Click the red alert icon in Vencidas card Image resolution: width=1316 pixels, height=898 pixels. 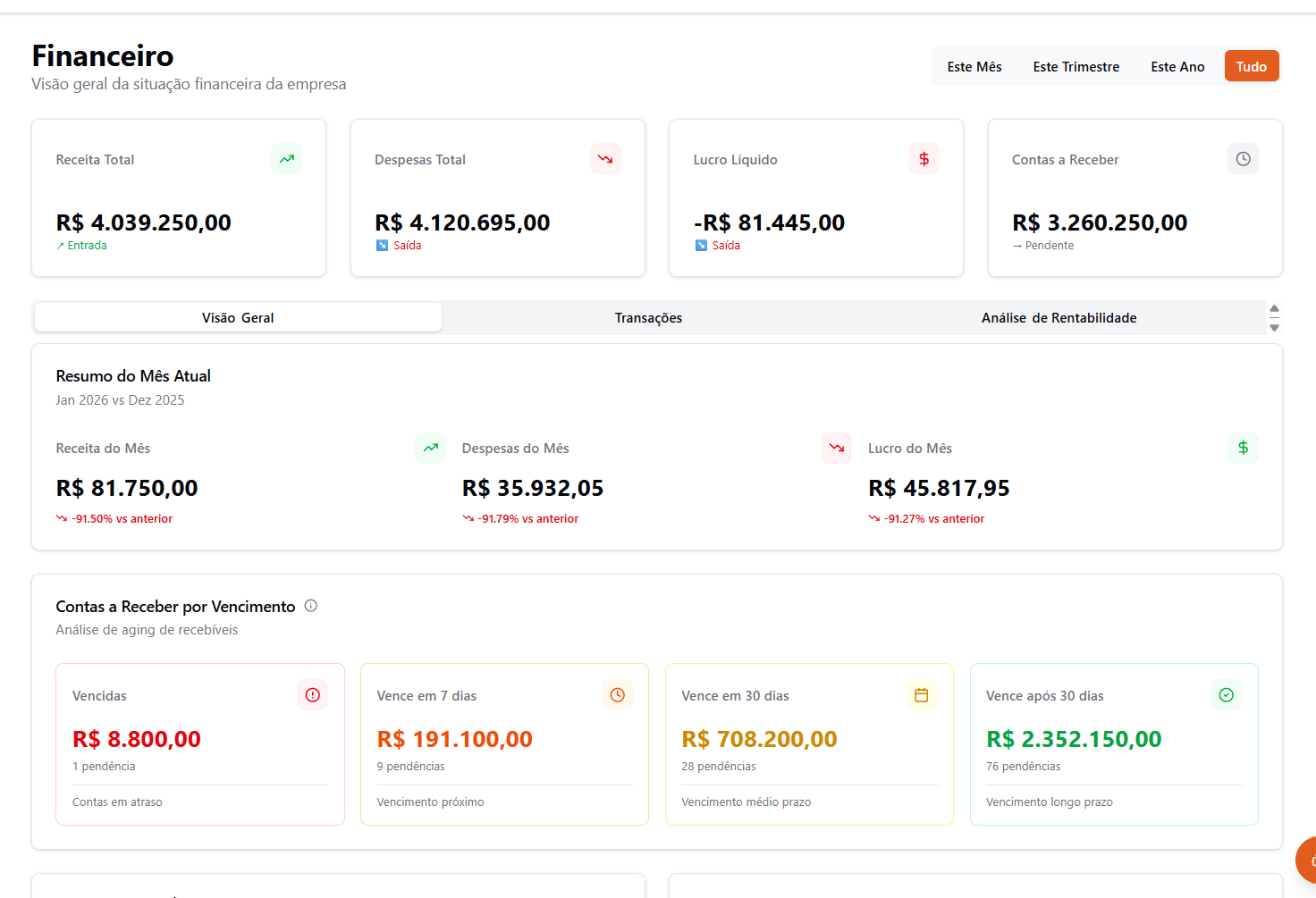312,695
